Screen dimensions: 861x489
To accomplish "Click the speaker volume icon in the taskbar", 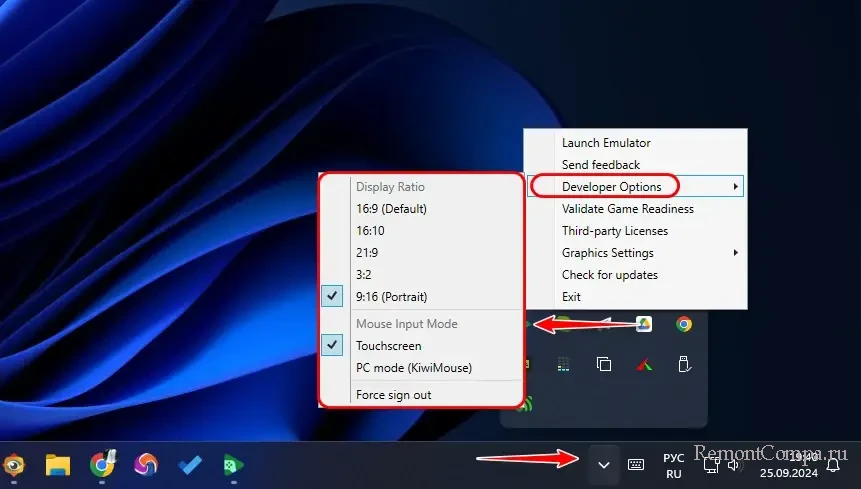I will [734, 464].
